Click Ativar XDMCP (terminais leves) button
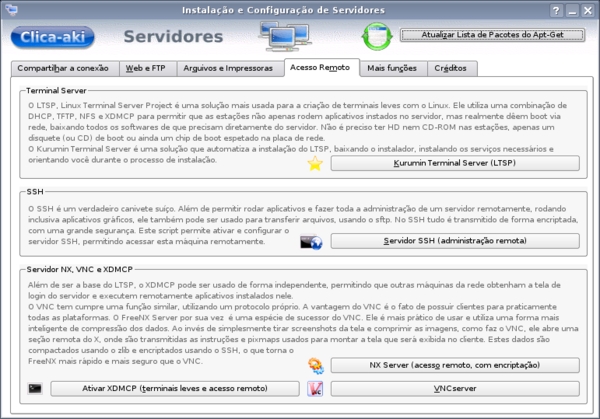600x419 pixels. pyautogui.click(x=175, y=389)
